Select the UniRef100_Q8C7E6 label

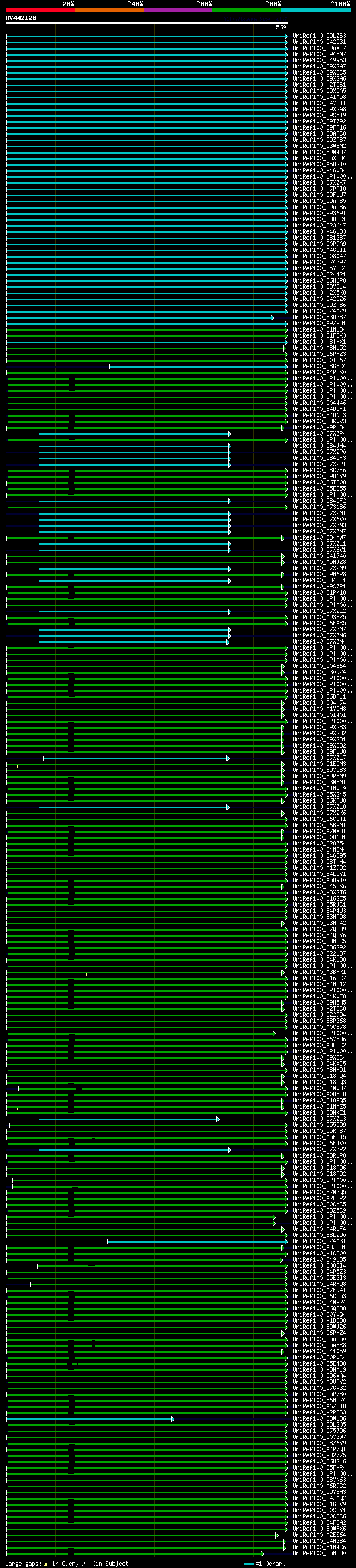click(x=319, y=471)
